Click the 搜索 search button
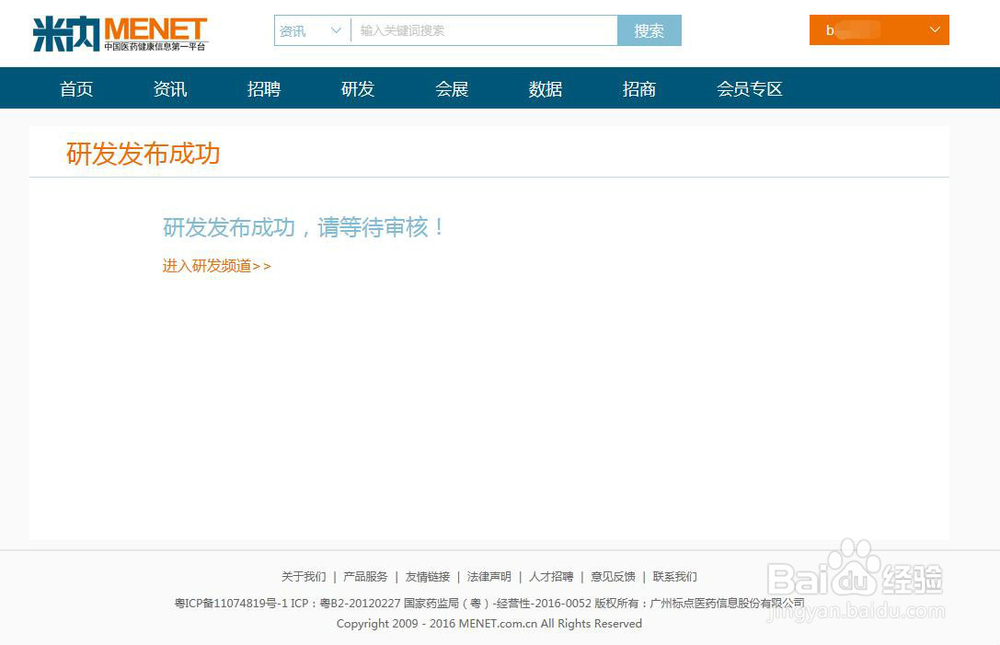The height and width of the screenshot is (645, 1000). click(649, 31)
